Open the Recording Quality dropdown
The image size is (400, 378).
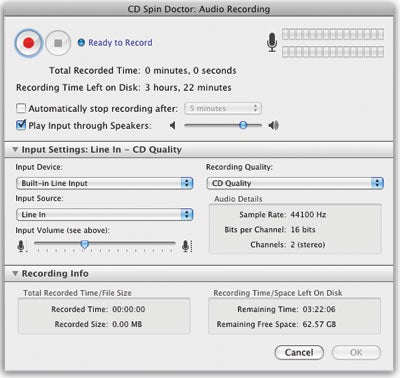tap(295, 183)
